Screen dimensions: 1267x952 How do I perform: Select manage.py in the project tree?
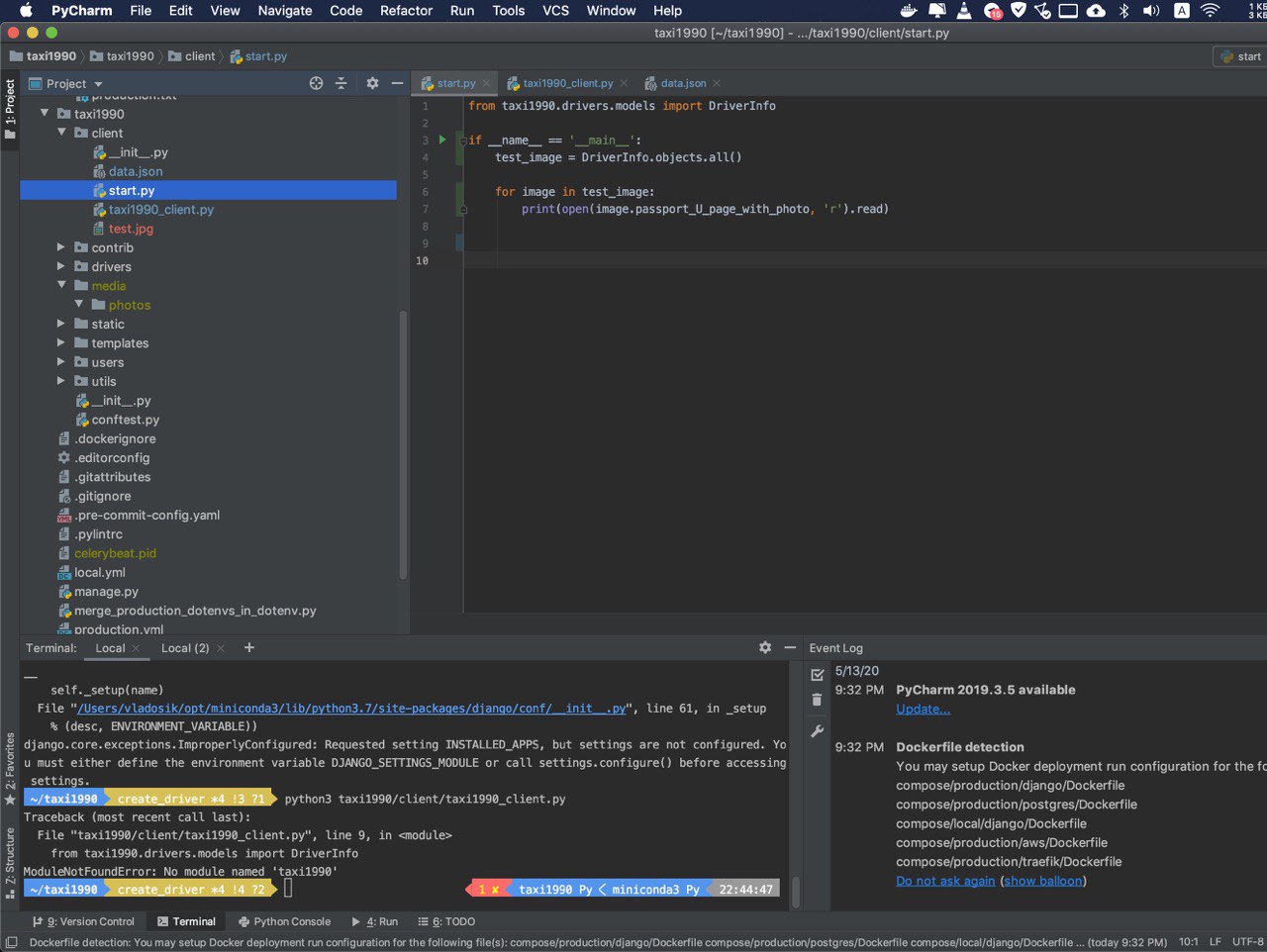coord(106,592)
